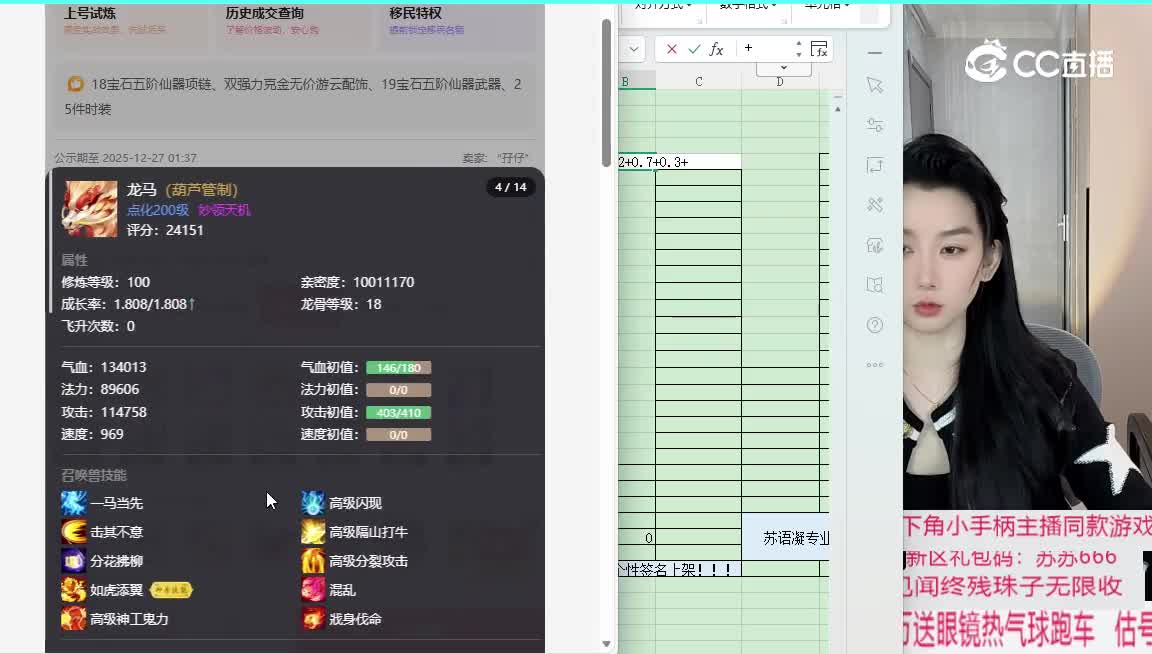Image resolution: width=1152 pixels, height=654 pixels.
Task: Click the 成长率: 1.808/1.808 value
Action: pos(127,303)
